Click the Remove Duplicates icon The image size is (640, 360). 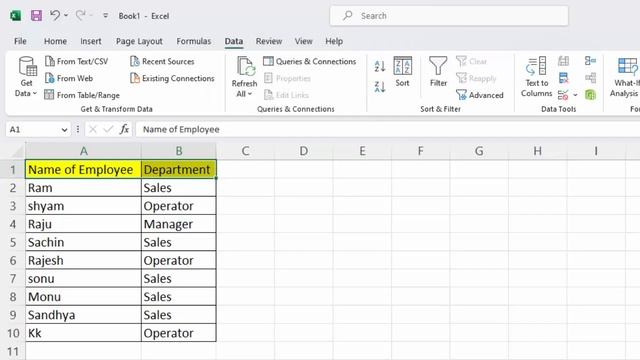[x=563, y=78]
